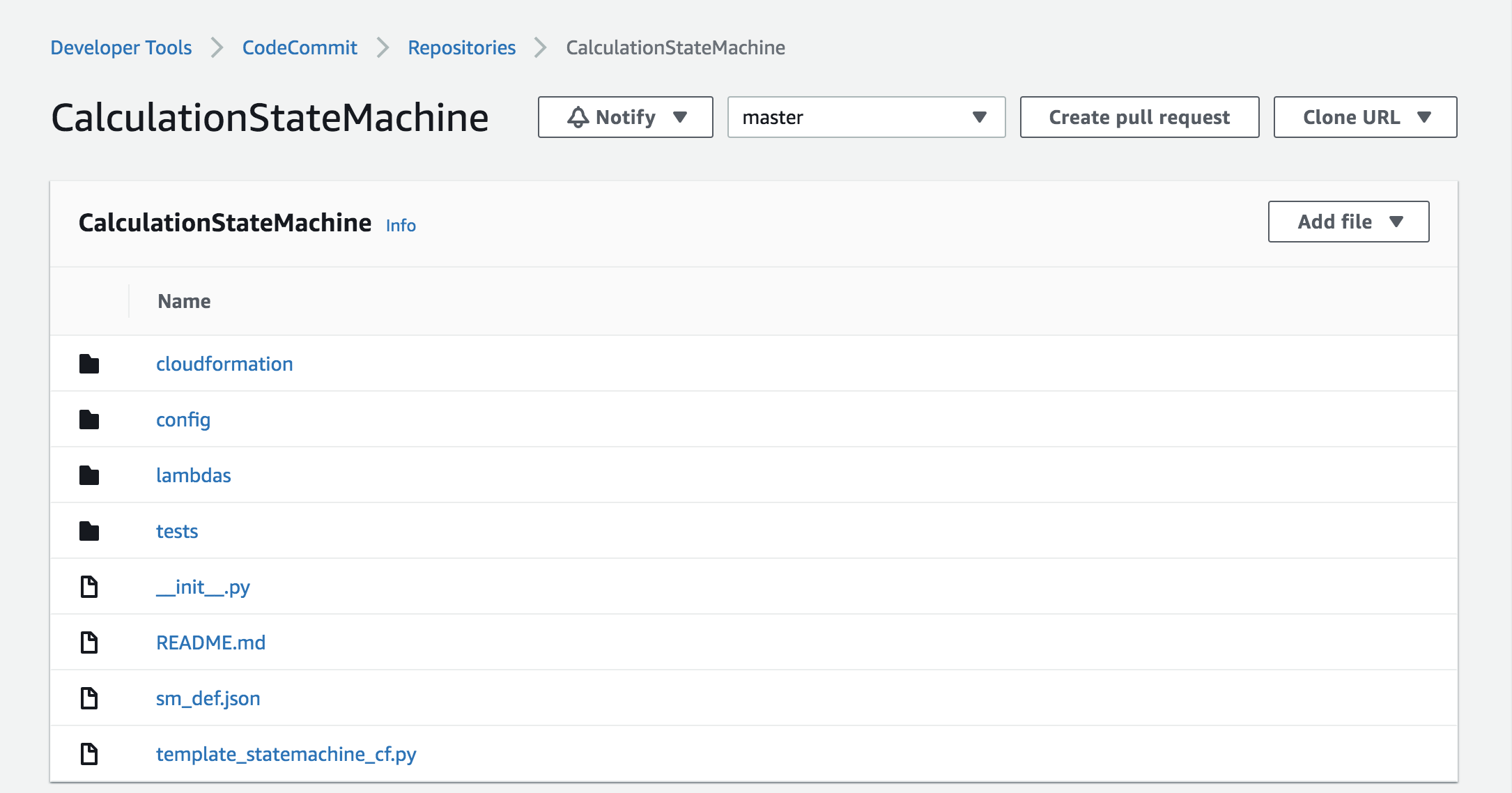Screen dimensions: 1512x793
Task: Expand the Clone URL dropdown
Action: tap(1364, 117)
